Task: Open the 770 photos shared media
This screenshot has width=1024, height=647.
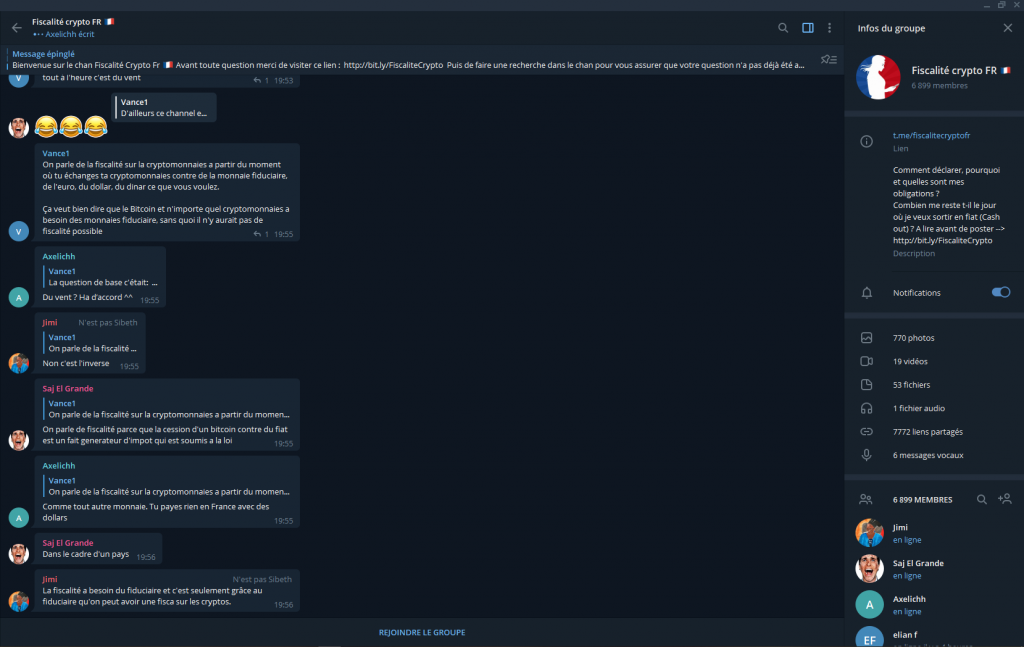Action: point(913,338)
